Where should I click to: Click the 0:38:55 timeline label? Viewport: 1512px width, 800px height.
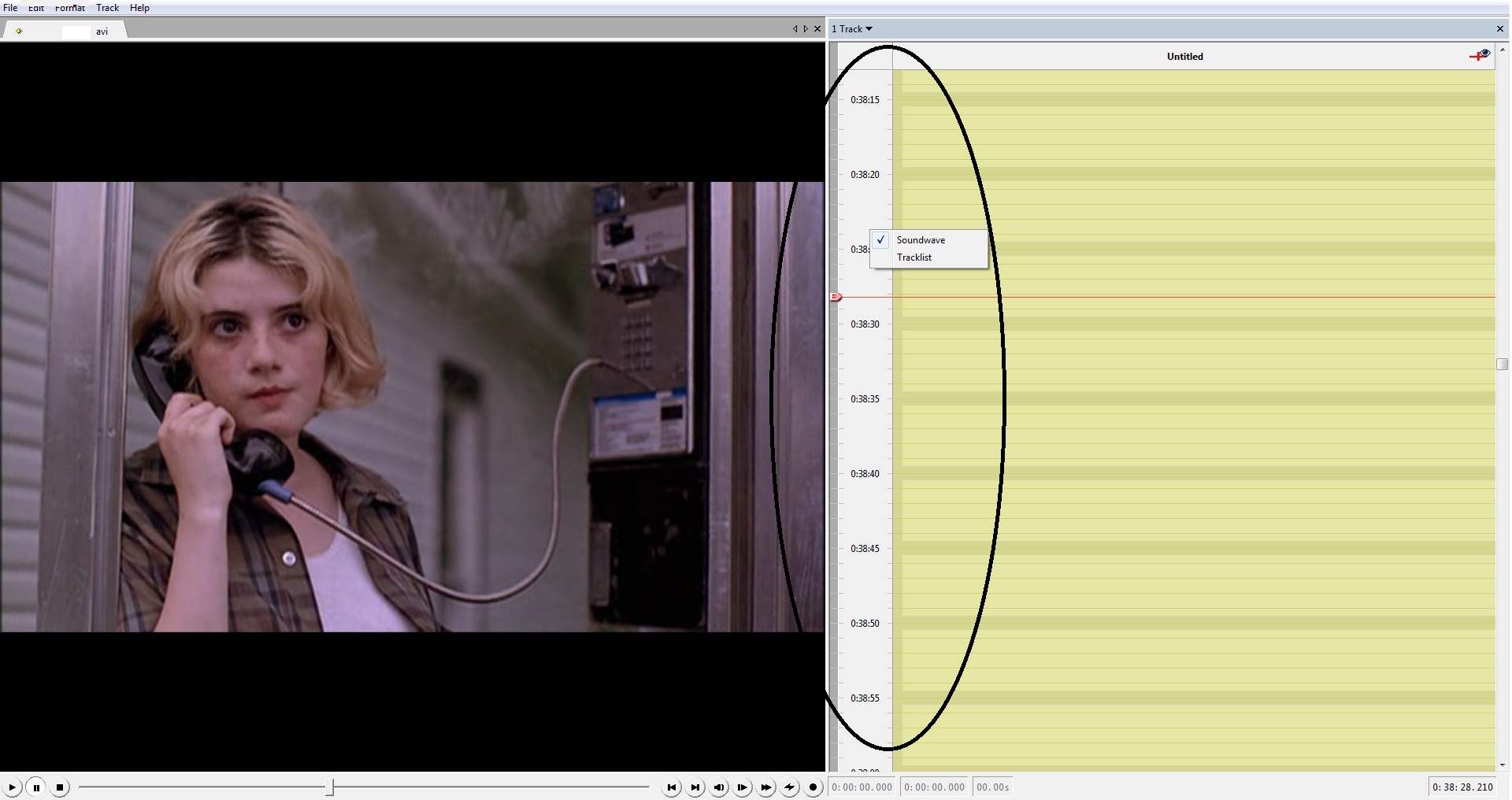(865, 698)
